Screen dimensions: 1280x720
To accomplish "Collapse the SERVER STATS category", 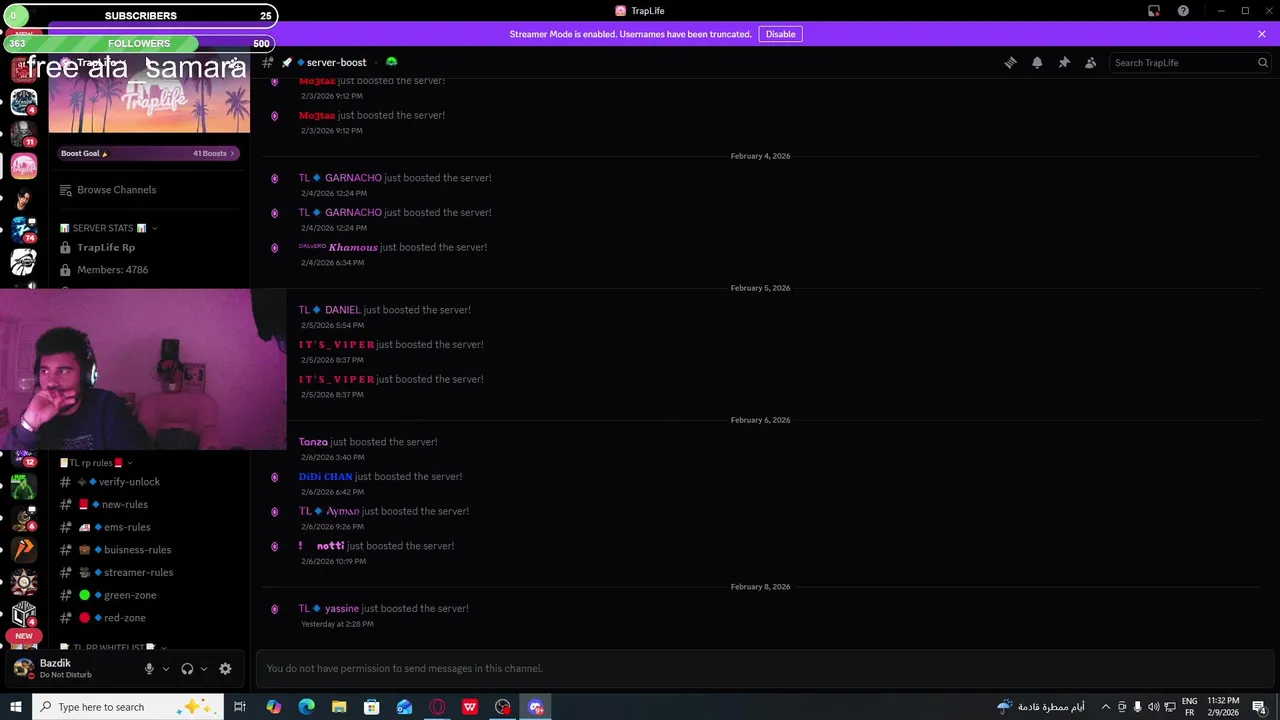I will click(x=108, y=228).
